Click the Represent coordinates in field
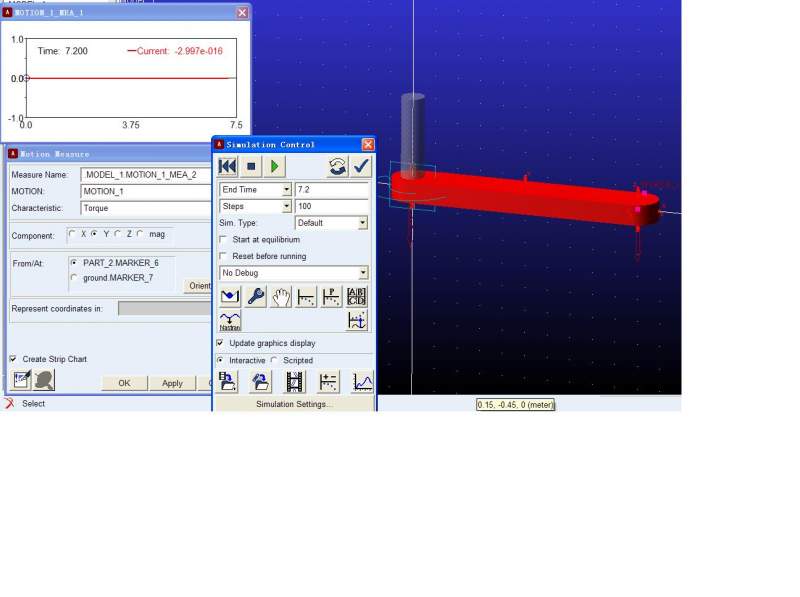The image size is (800, 597). (x=165, y=309)
